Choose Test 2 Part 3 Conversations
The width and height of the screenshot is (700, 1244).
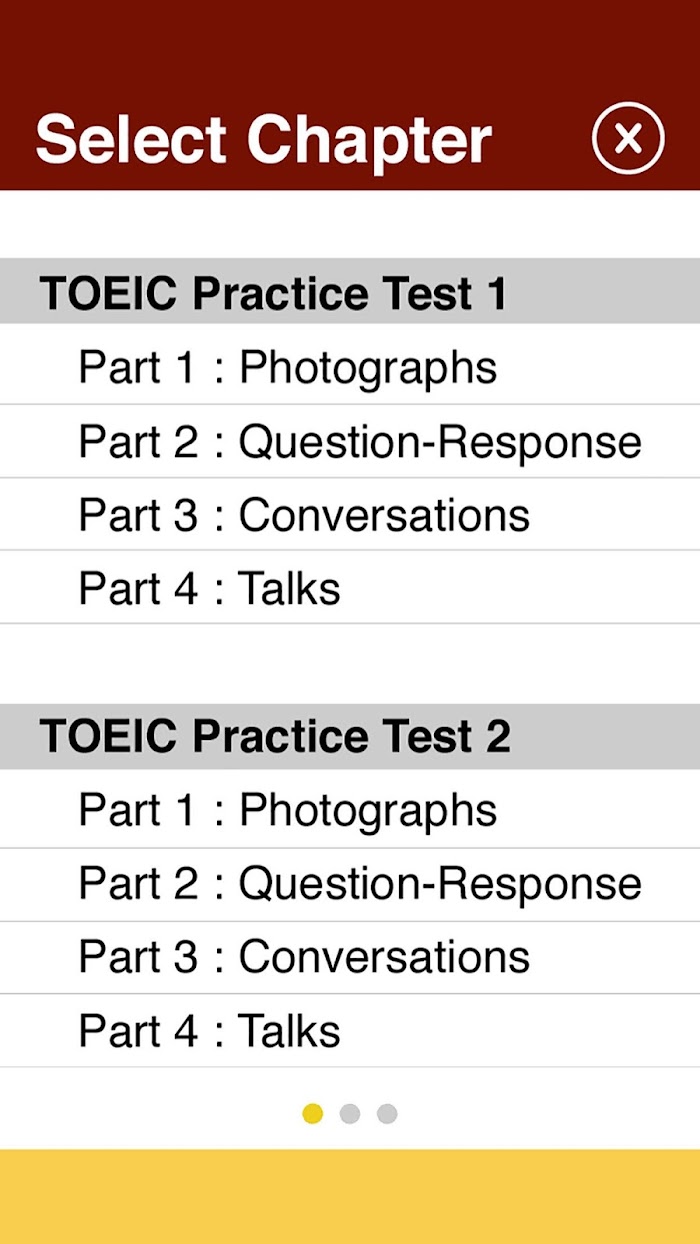(350, 957)
